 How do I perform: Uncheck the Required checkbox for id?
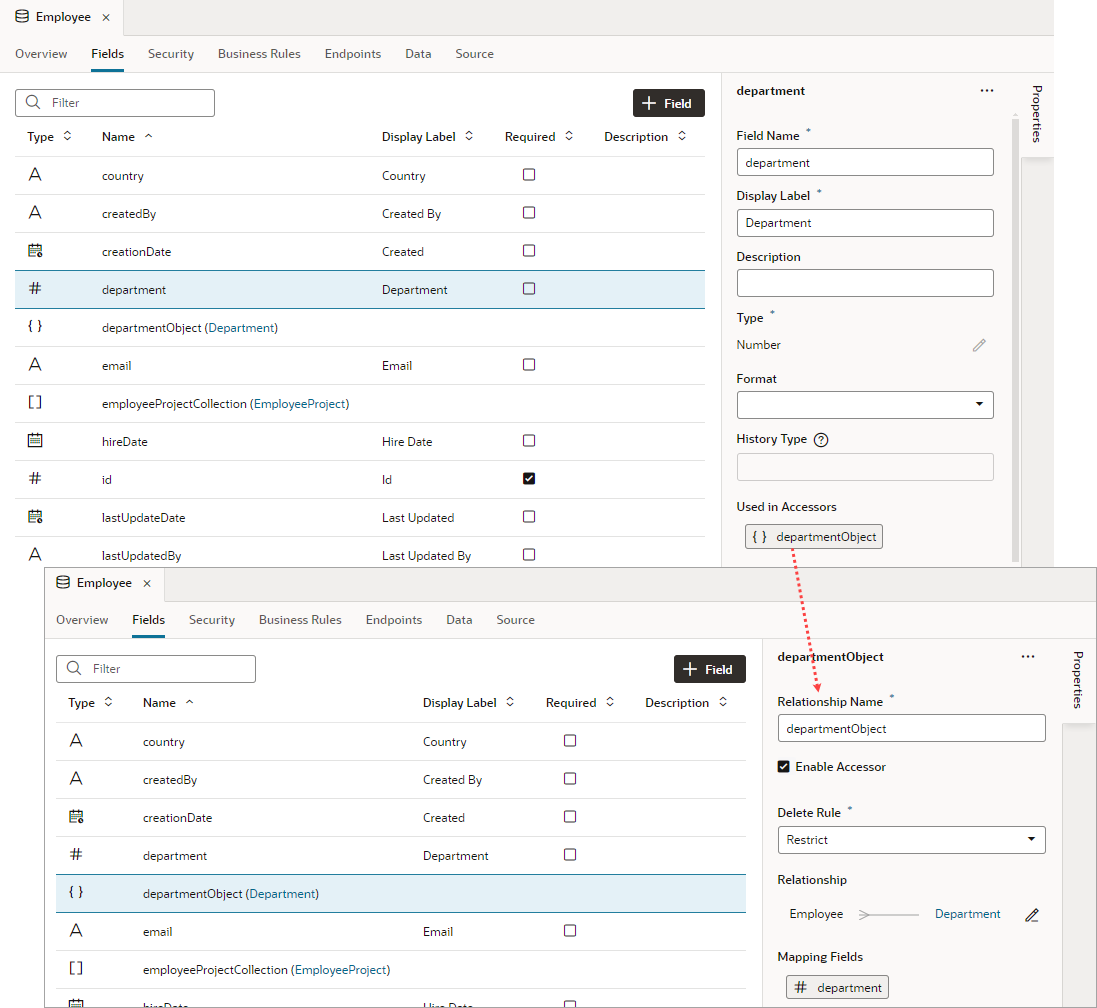click(x=529, y=478)
